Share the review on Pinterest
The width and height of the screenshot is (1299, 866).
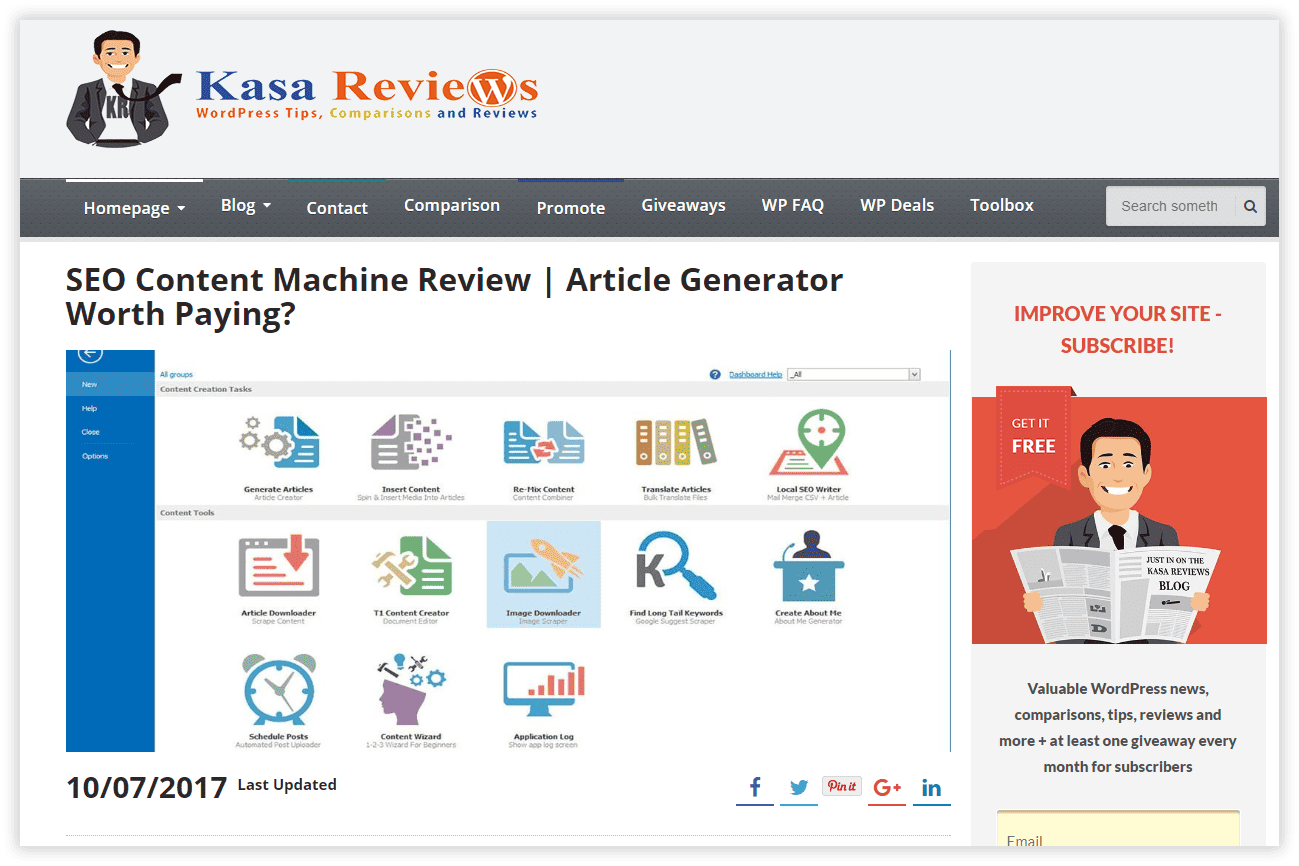pos(841,786)
